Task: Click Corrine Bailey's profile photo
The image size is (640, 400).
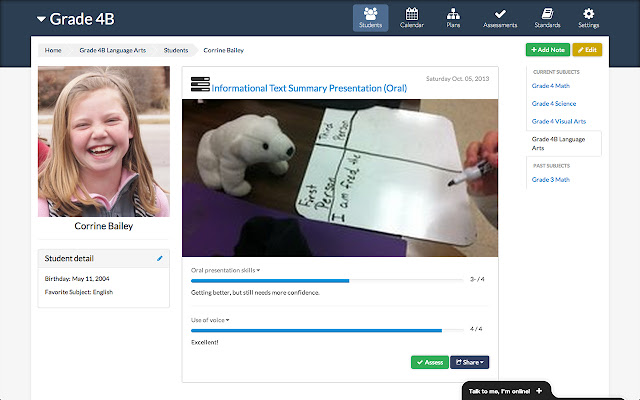Action: 104,142
